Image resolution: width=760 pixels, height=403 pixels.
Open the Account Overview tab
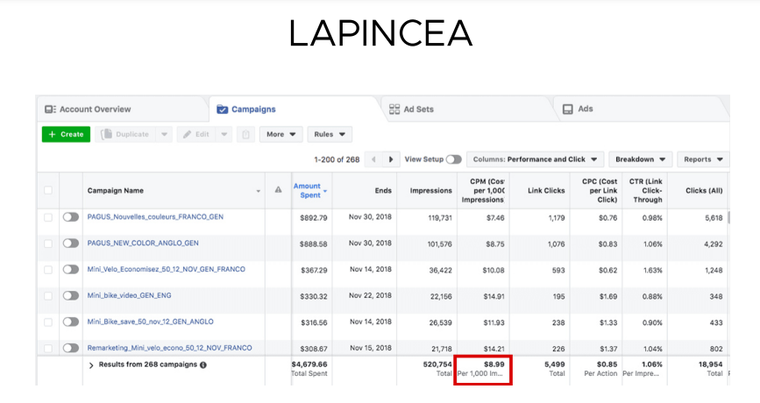coord(88,109)
